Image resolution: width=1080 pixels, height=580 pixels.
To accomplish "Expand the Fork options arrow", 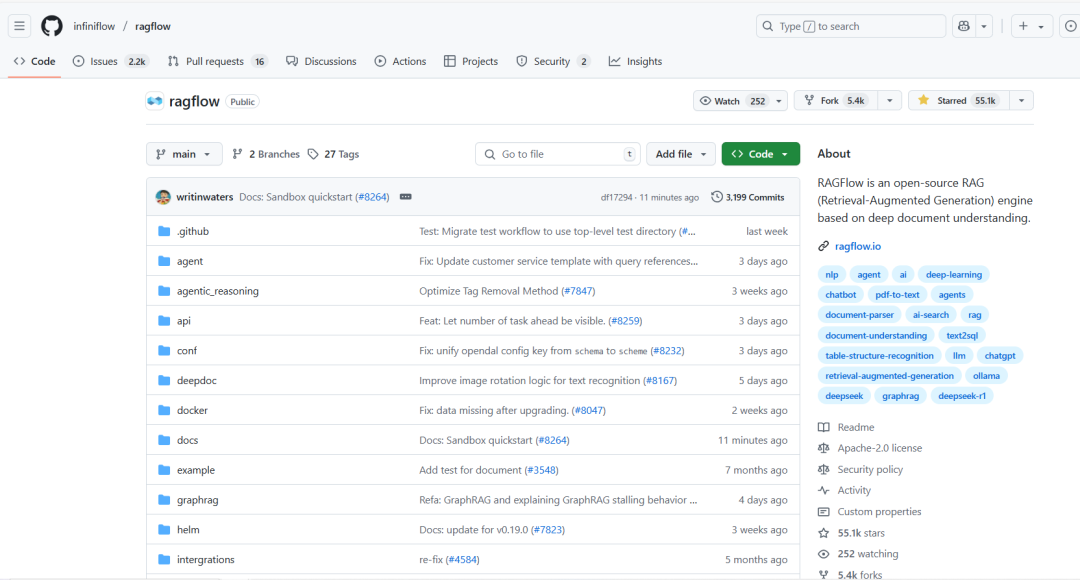I will [890, 101].
